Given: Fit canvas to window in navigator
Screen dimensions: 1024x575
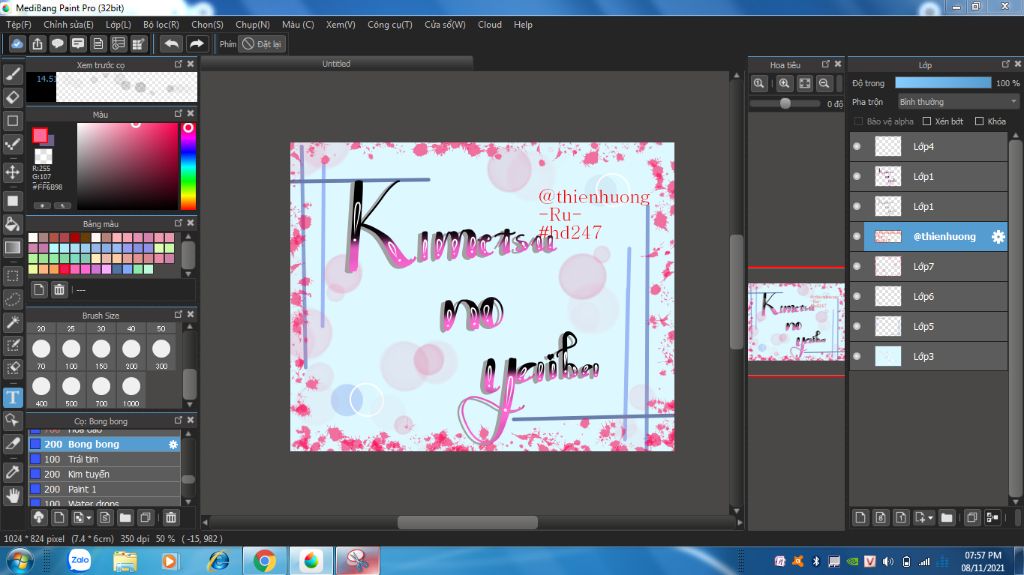Looking at the screenshot, I should (x=805, y=84).
